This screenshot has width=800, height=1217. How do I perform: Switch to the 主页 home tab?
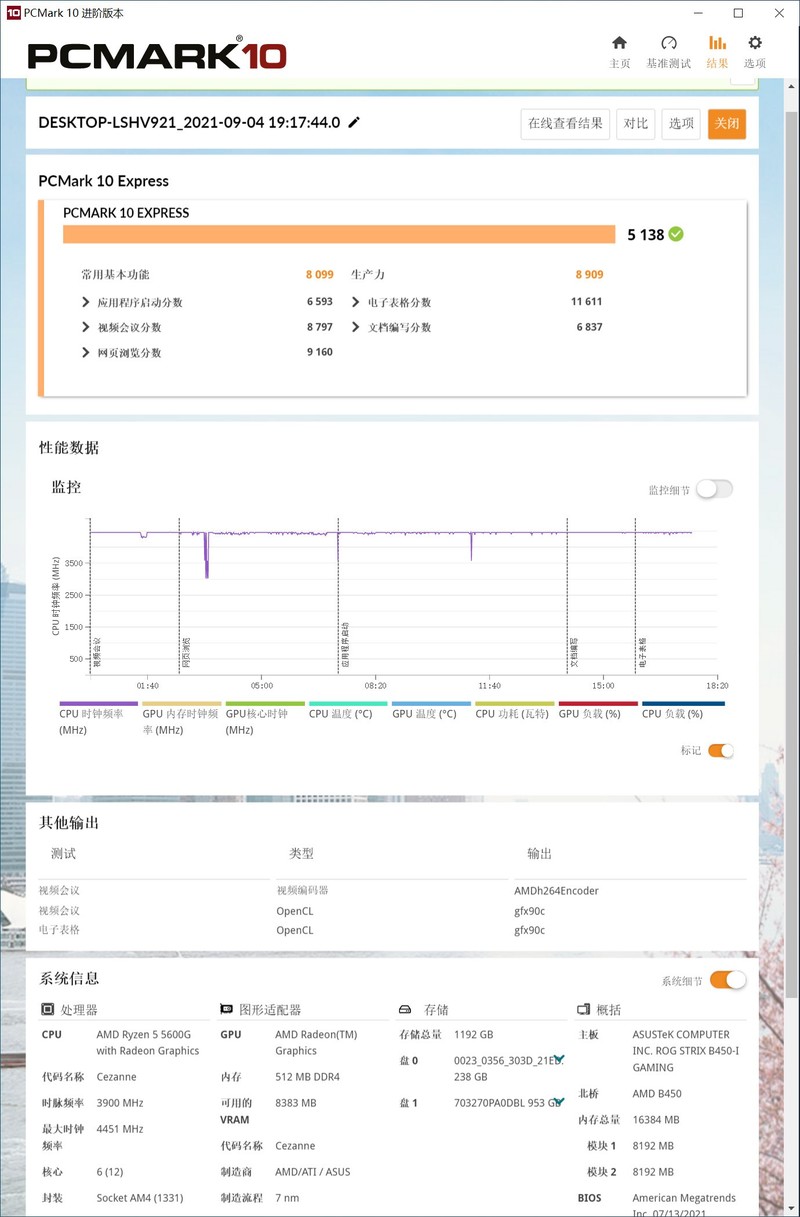coord(620,50)
